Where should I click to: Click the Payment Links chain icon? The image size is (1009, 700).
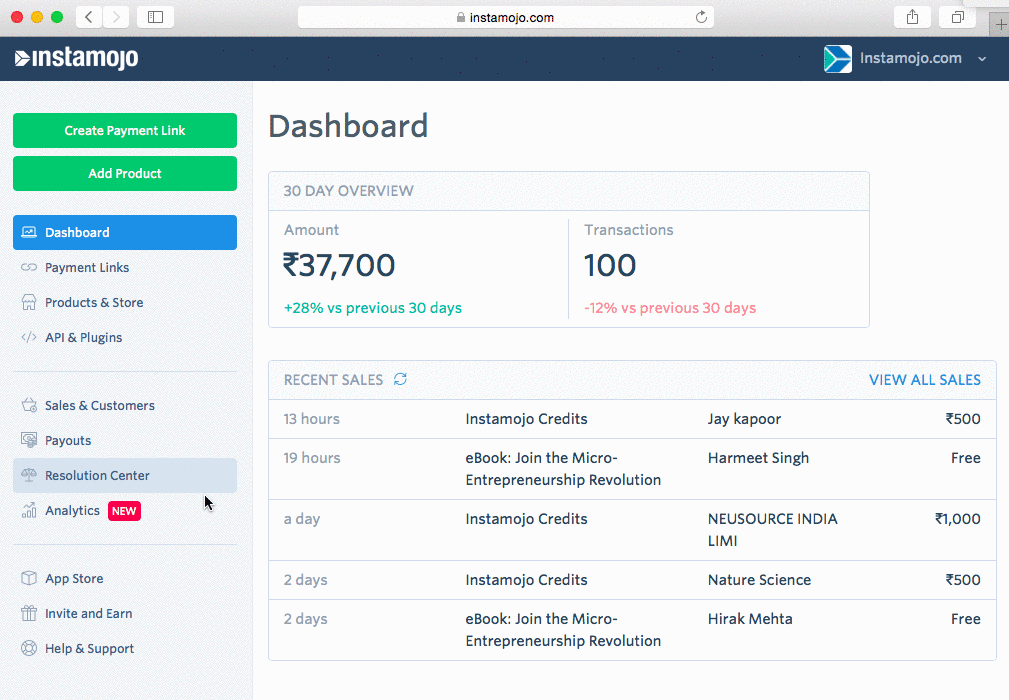pos(29,268)
